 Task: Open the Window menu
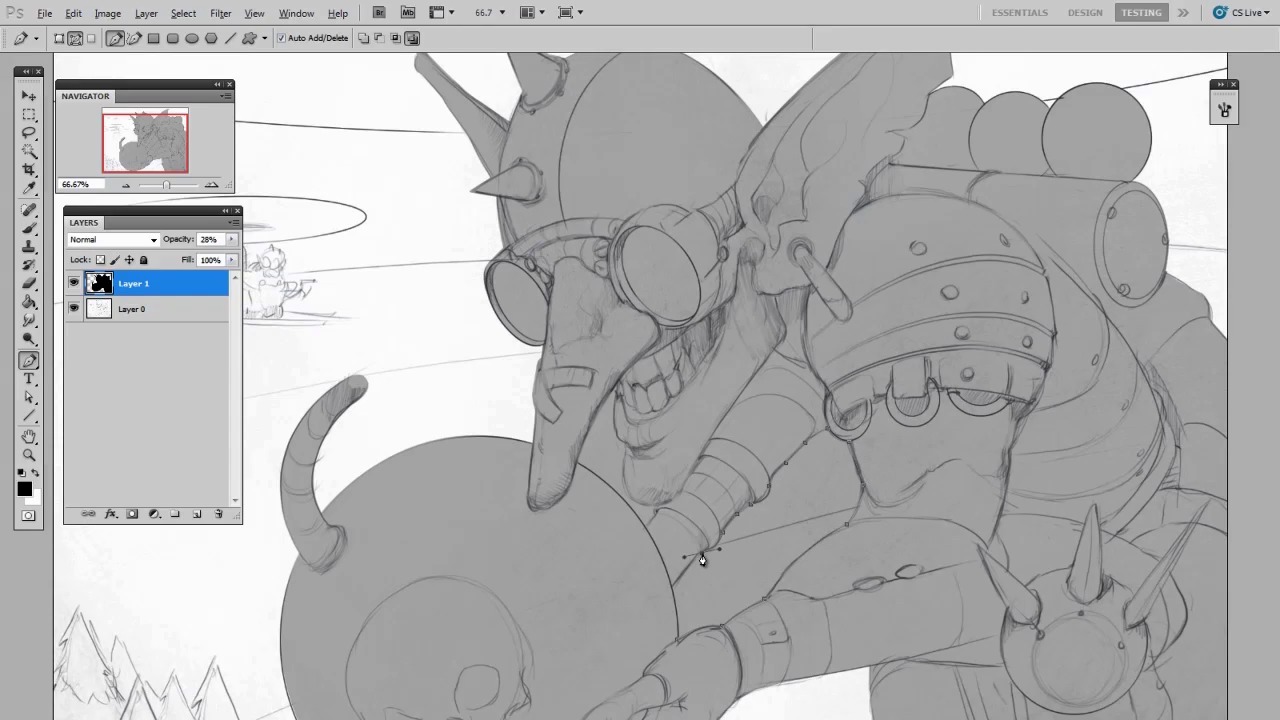[x=296, y=13]
